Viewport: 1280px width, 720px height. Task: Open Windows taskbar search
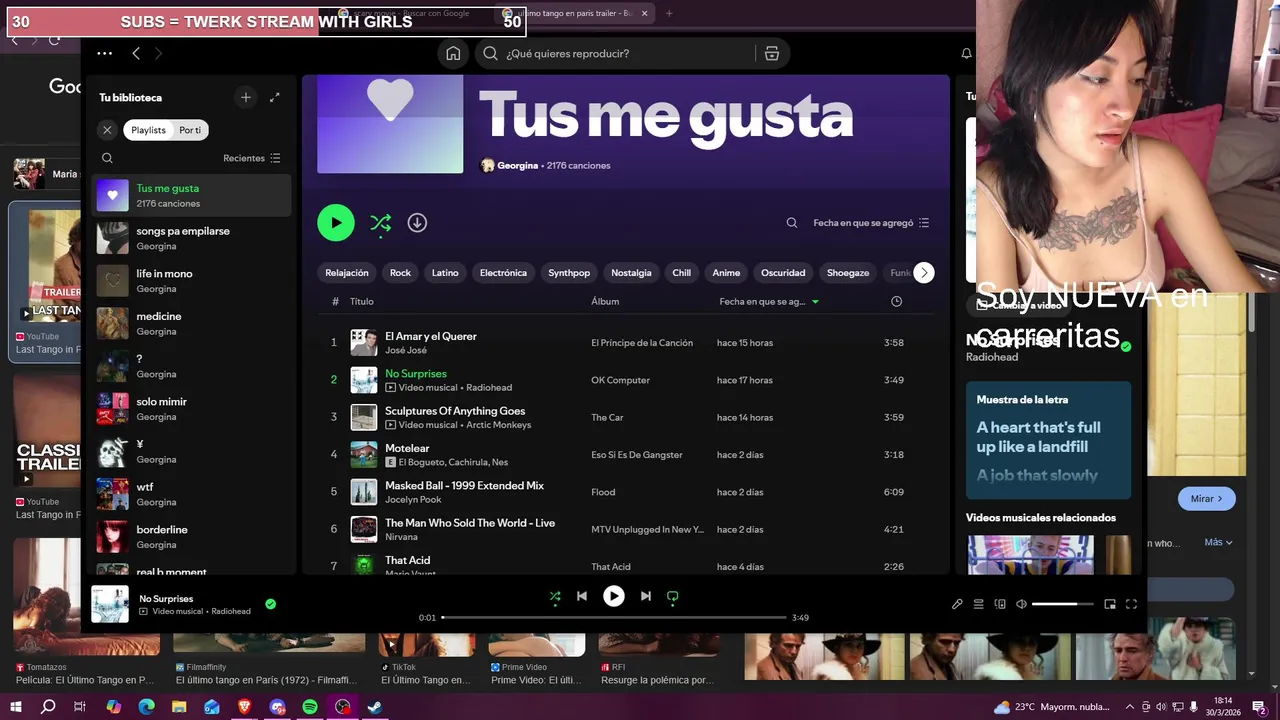[x=48, y=707]
